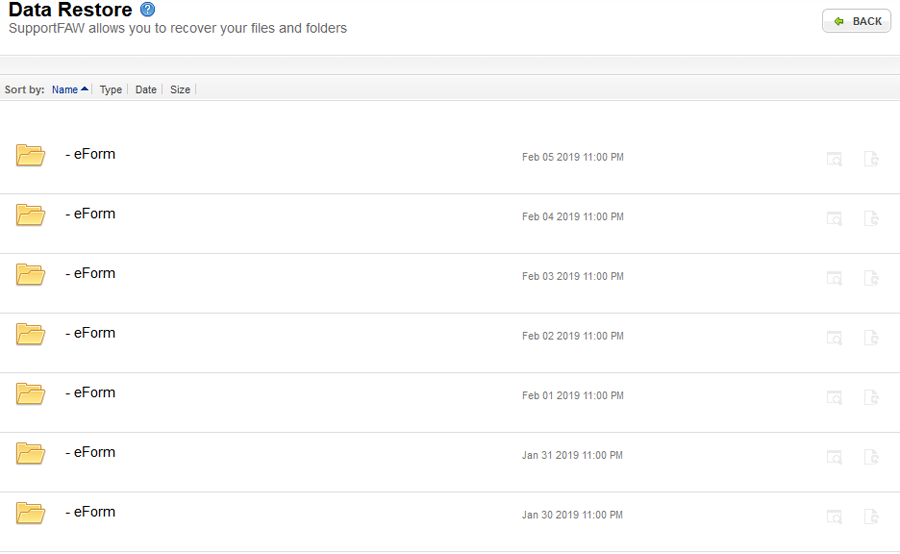
Task: Click the date text Feb 03 2019 11:00 PM
Action: (573, 277)
